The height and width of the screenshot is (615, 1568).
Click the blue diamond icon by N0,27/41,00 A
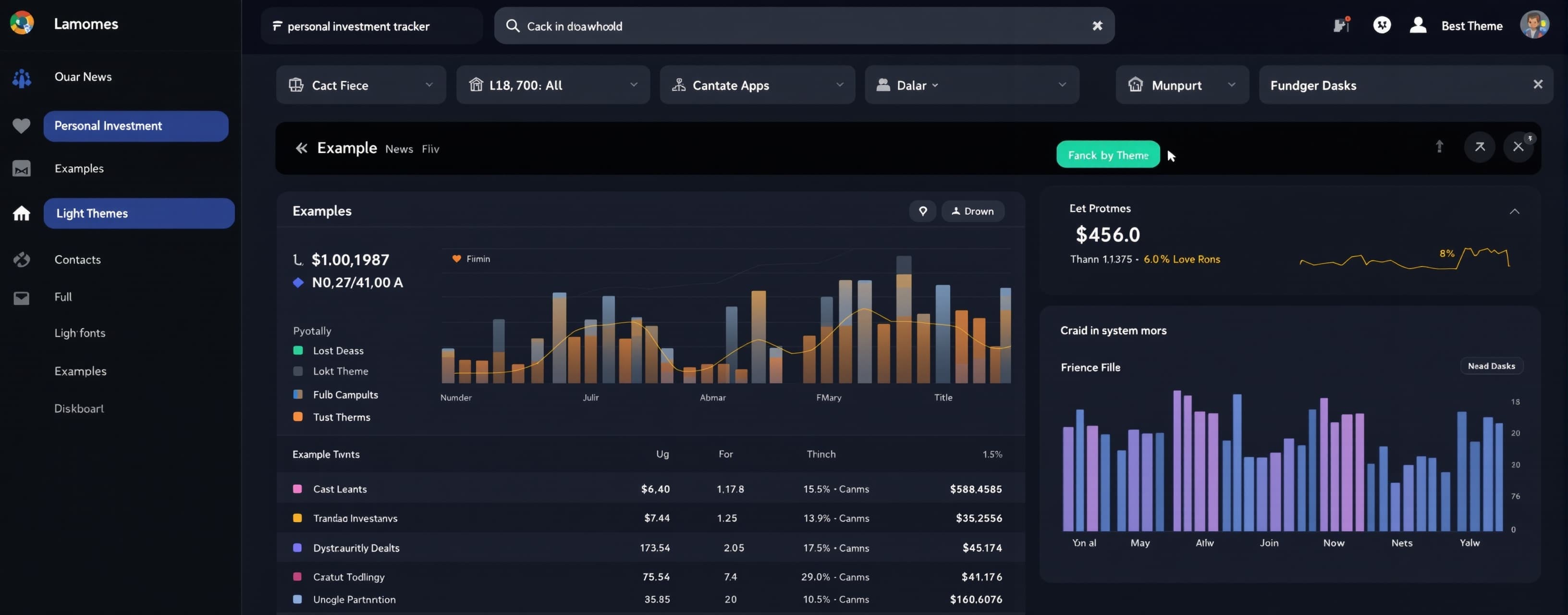[298, 283]
